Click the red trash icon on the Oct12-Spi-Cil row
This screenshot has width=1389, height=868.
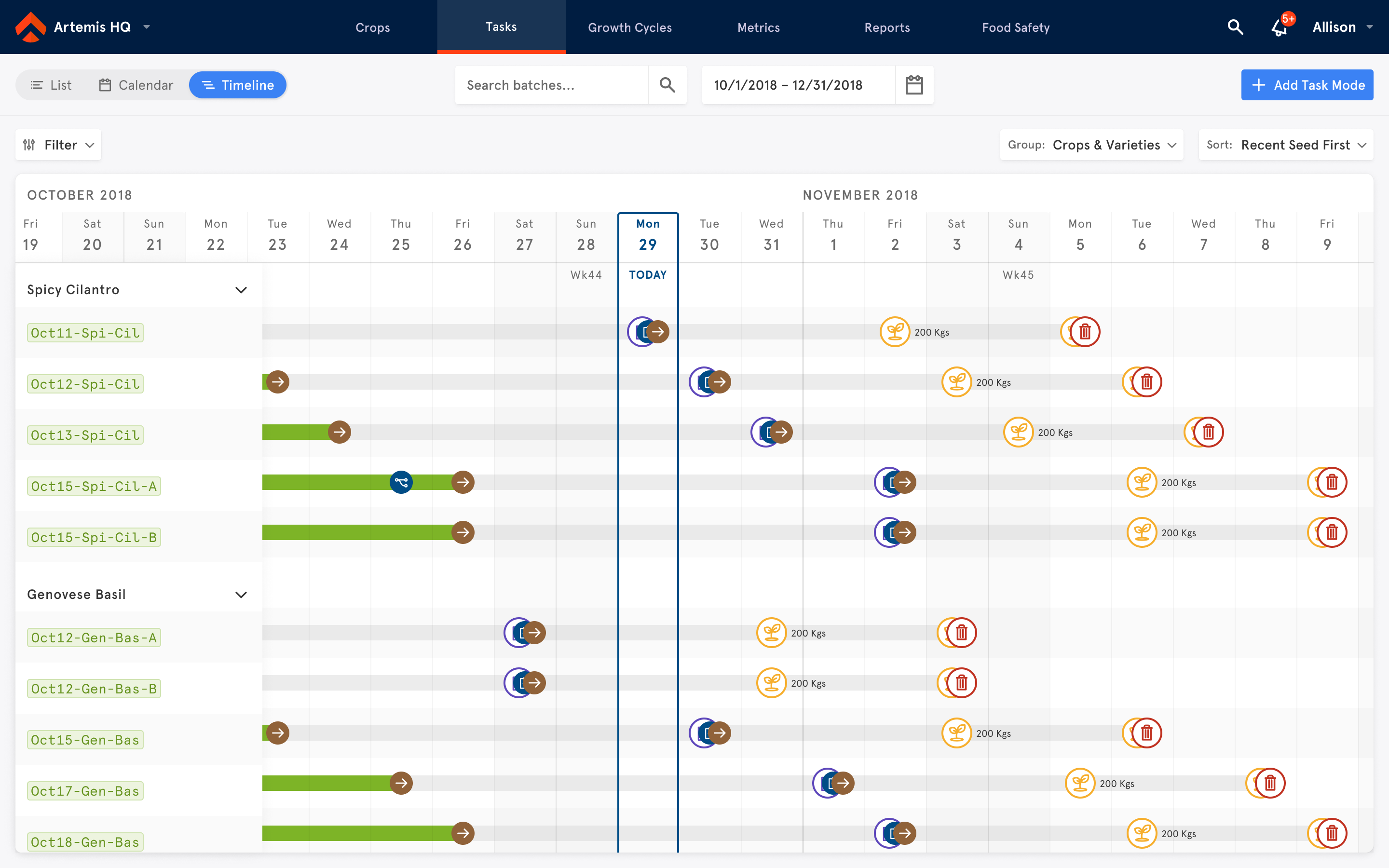point(1147,382)
